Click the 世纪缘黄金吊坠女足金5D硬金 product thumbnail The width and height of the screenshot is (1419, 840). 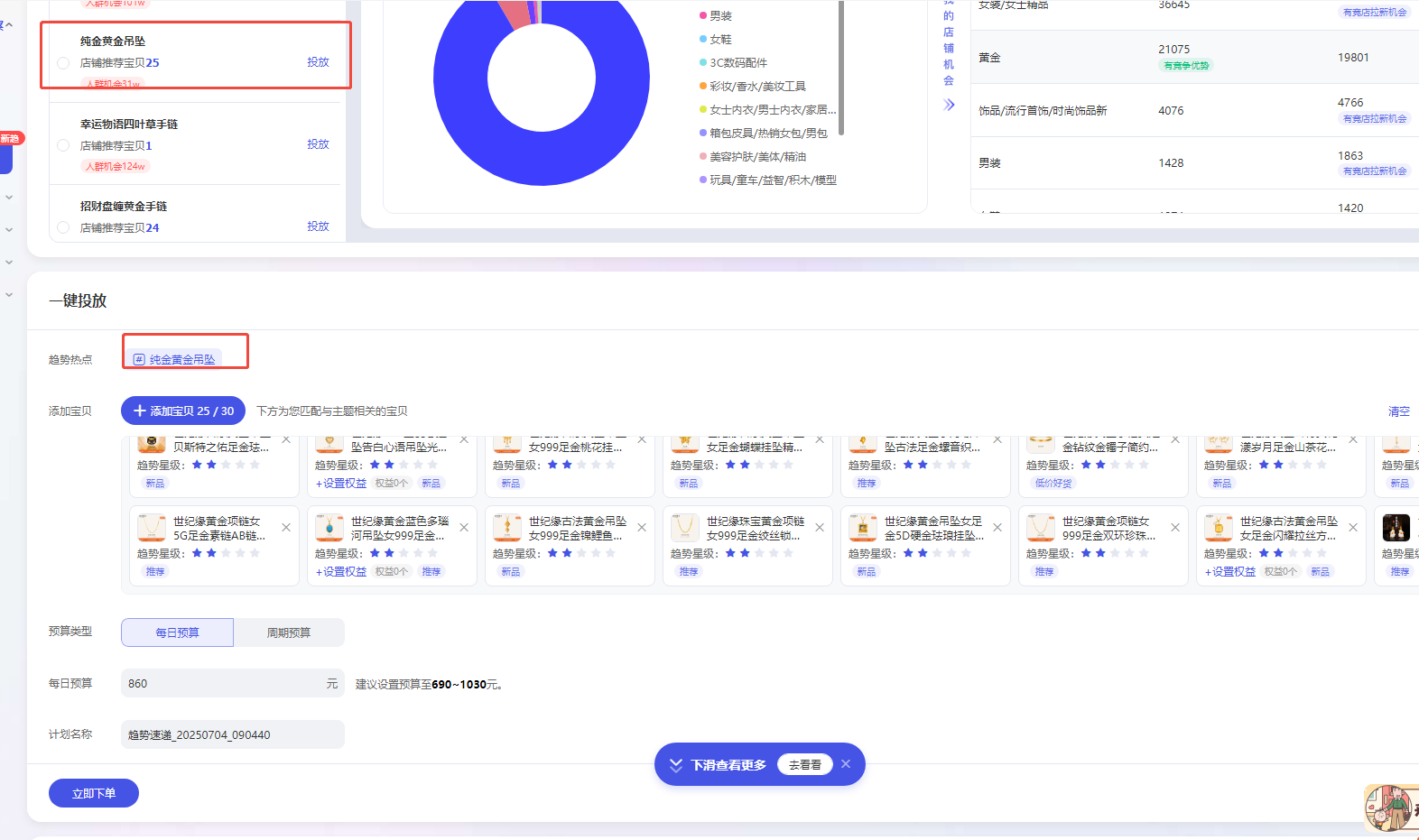click(863, 527)
